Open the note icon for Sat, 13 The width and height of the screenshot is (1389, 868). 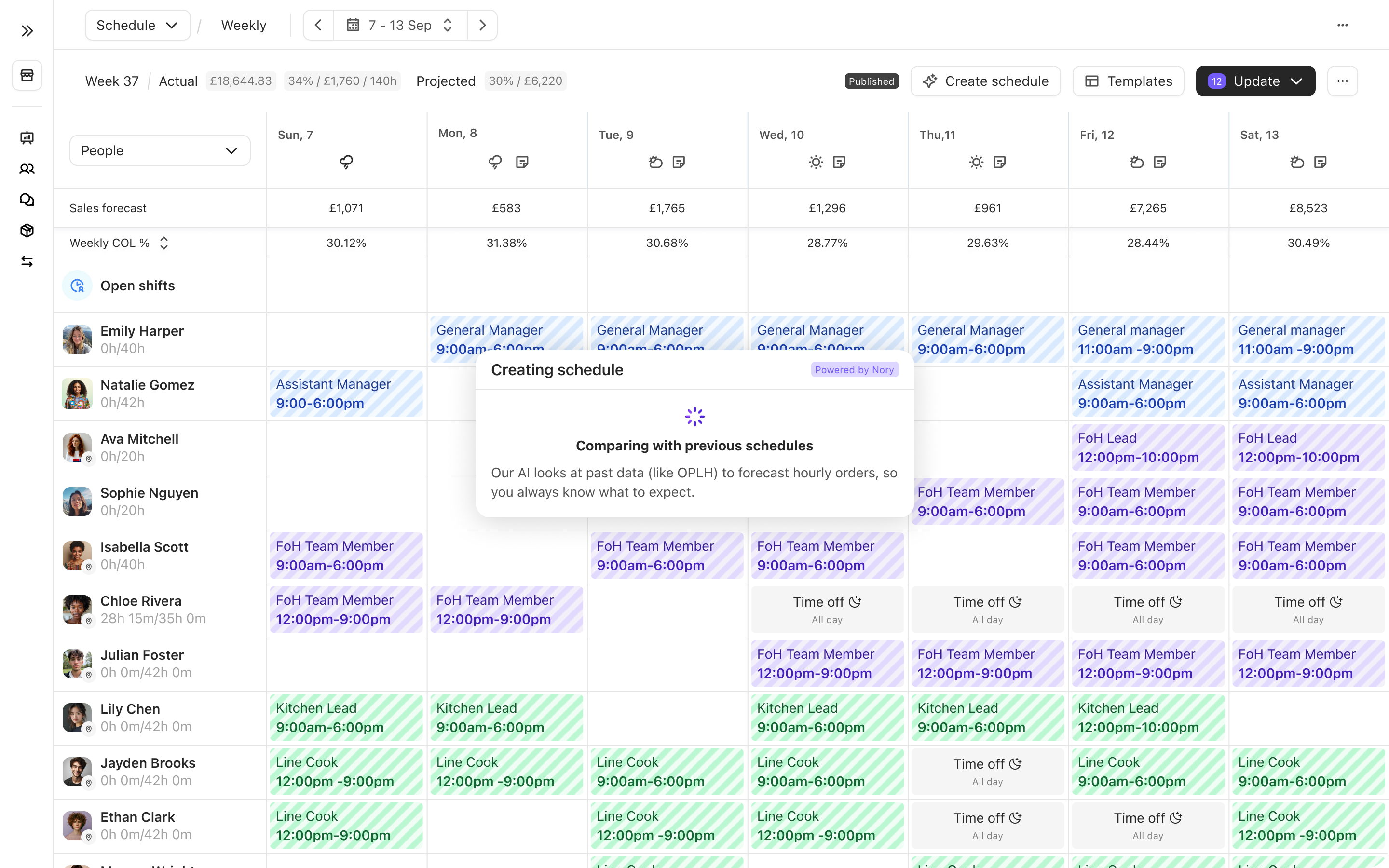(x=1320, y=163)
